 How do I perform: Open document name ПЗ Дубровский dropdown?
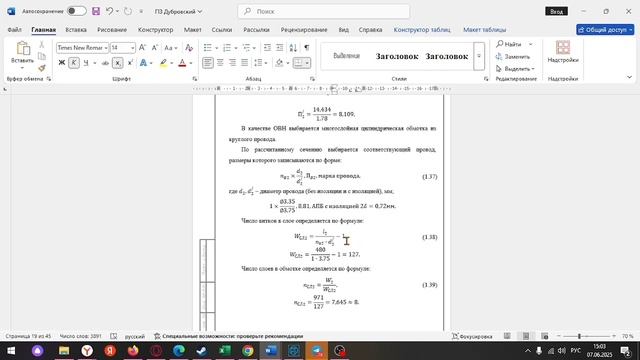tap(178, 11)
